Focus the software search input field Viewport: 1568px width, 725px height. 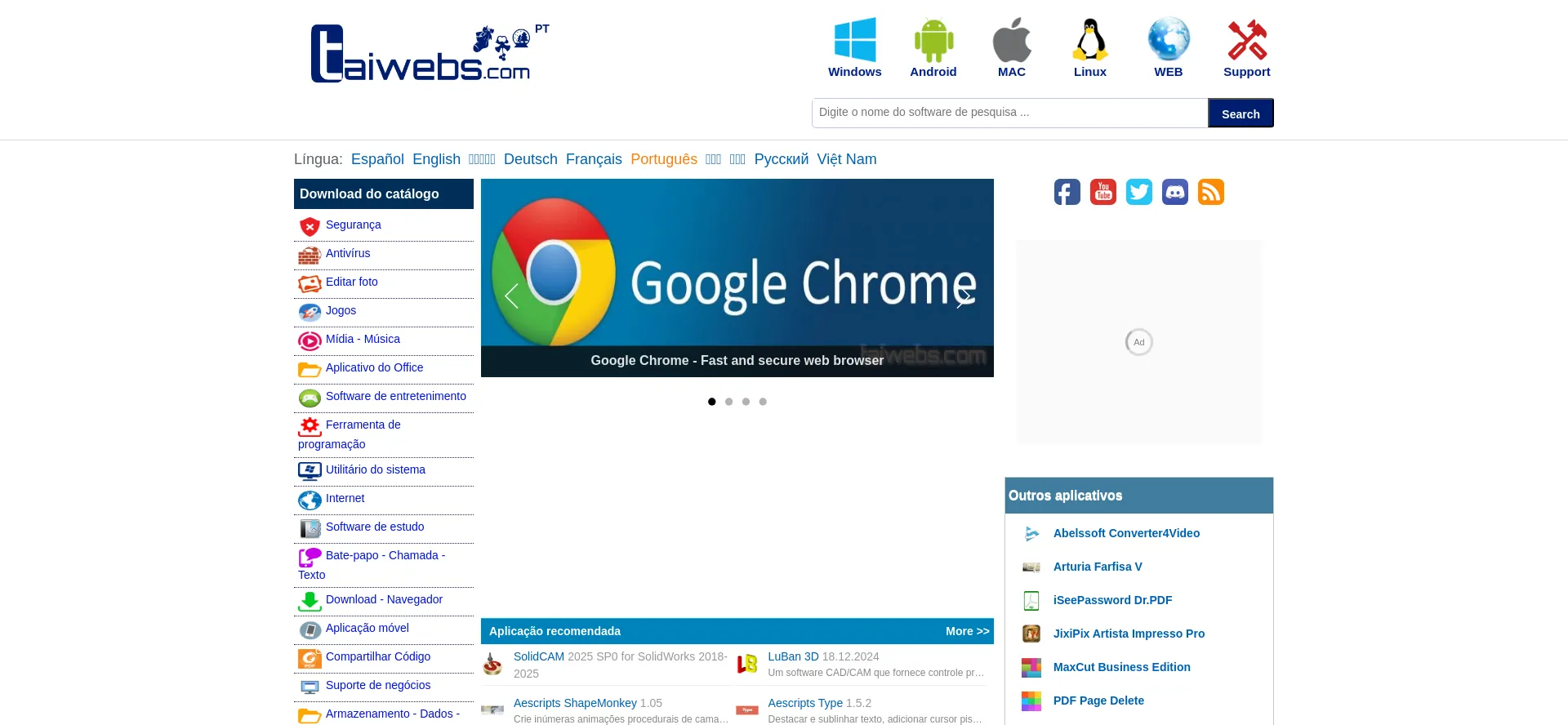point(1010,113)
